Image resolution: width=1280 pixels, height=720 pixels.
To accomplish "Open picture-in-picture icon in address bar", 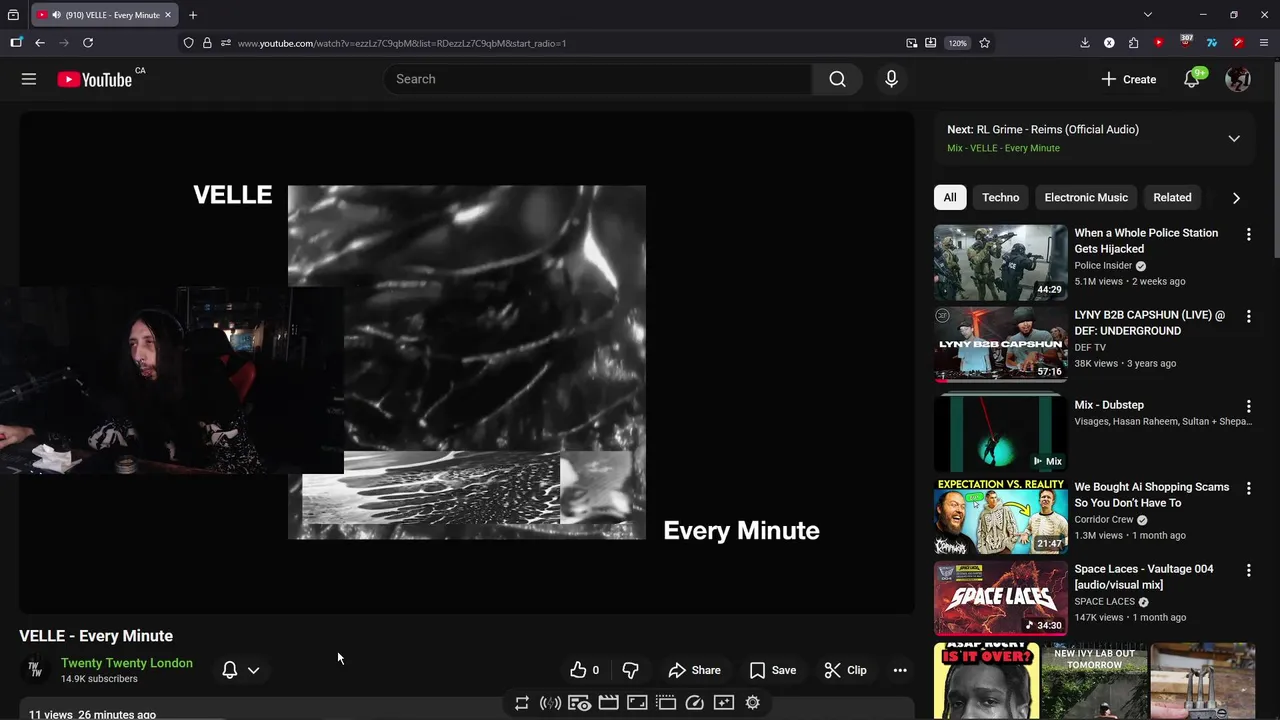I will coord(912,43).
